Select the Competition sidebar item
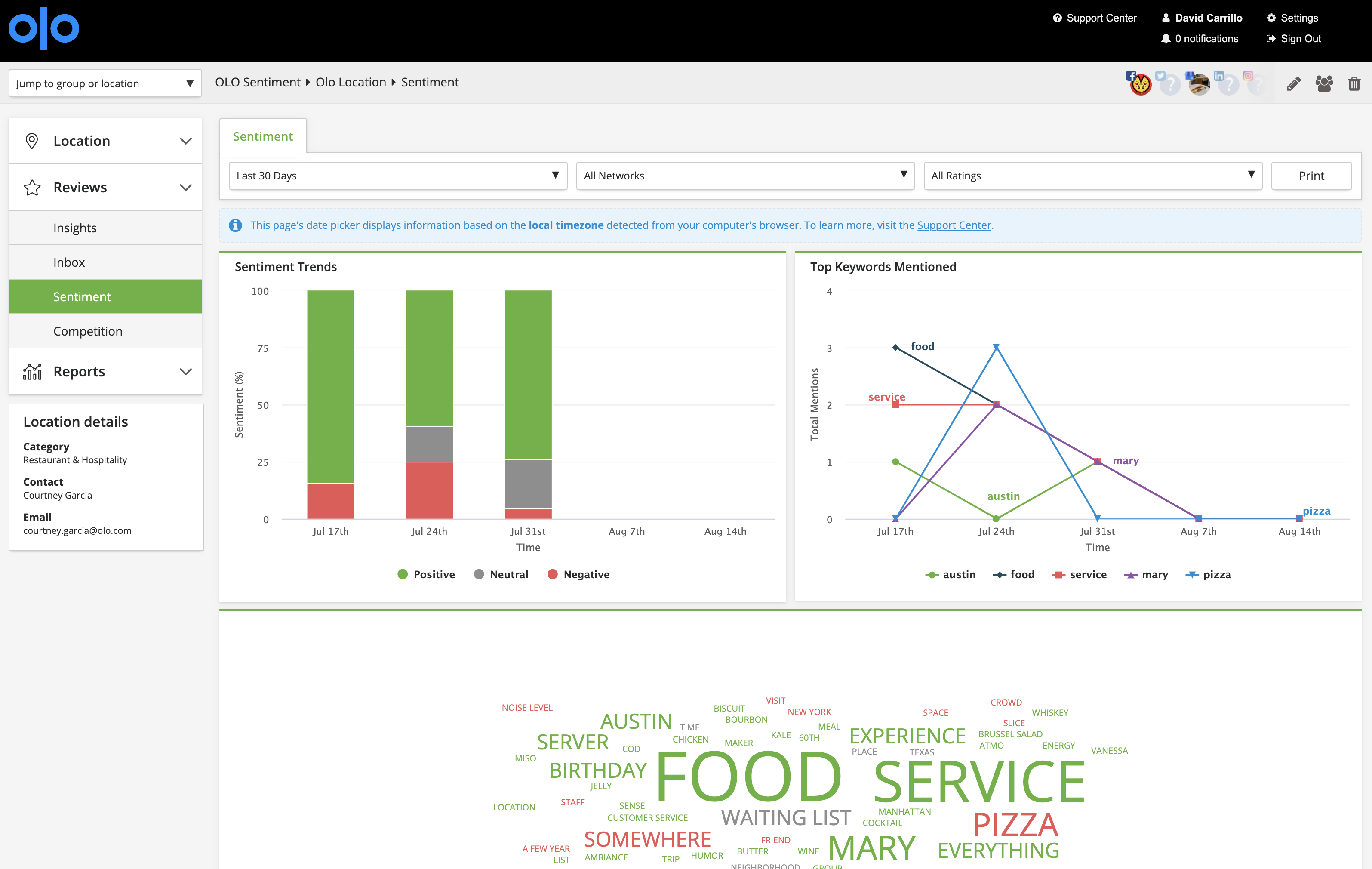Screen dimensions: 1372x869 pyautogui.click(x=105, y=331)
